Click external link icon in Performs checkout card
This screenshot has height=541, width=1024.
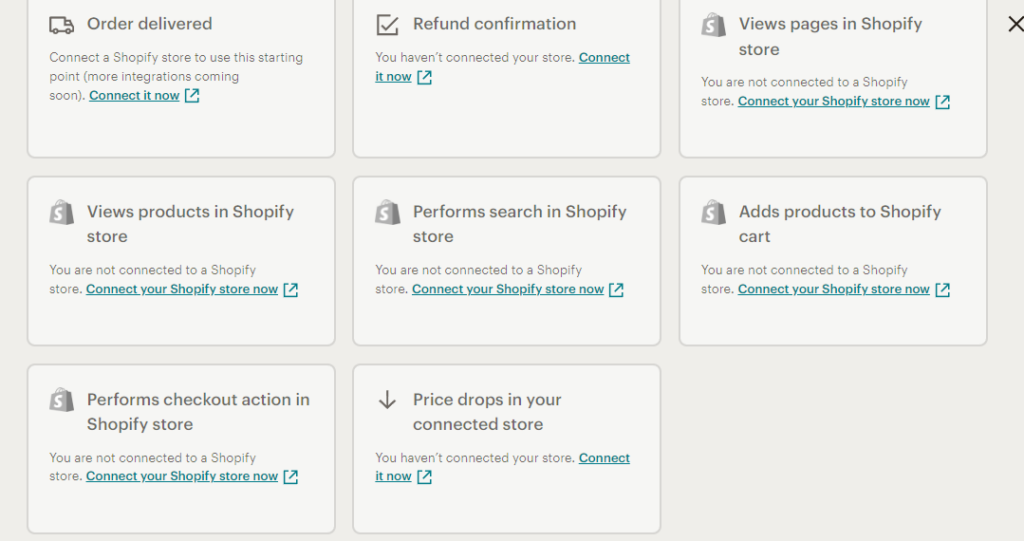click(291, 477)
